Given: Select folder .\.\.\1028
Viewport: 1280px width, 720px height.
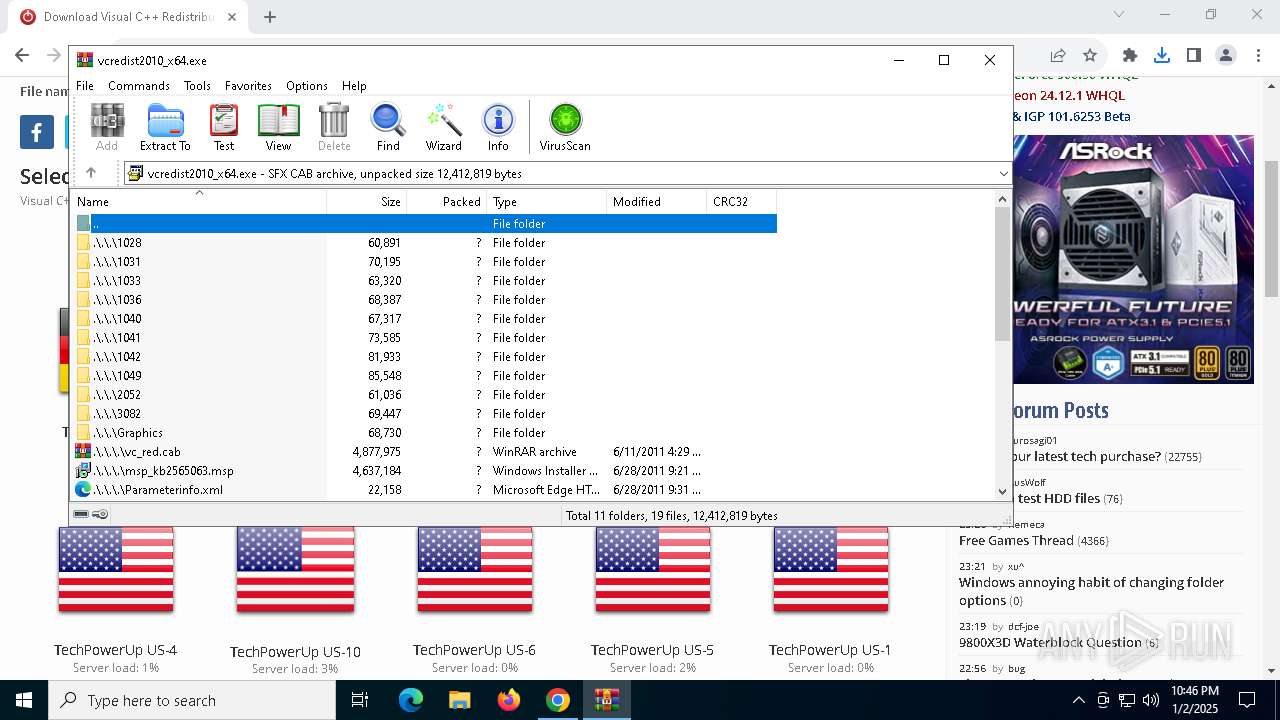Looking at the screenshot, I should pyautogui.click(x=425, y=243).
